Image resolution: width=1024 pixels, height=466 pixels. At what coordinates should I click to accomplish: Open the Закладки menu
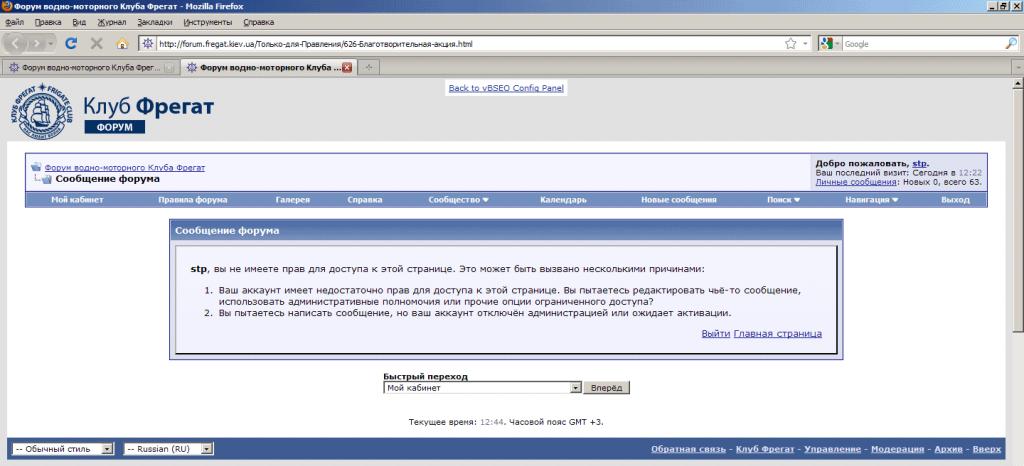pyautogui.click(x=153, y=21)
